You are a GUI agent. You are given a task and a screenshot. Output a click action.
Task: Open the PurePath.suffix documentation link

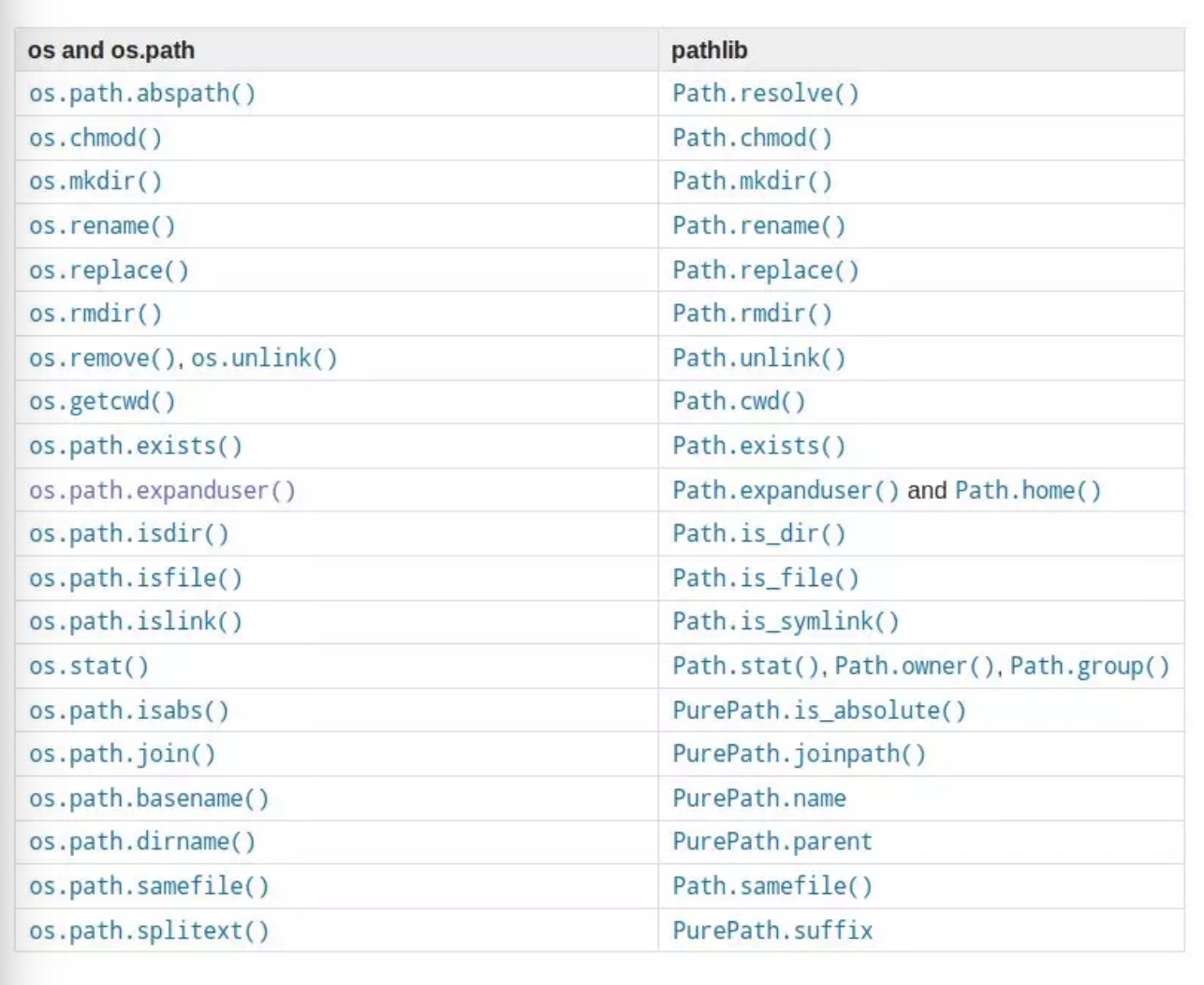click(x=771, y=929)
